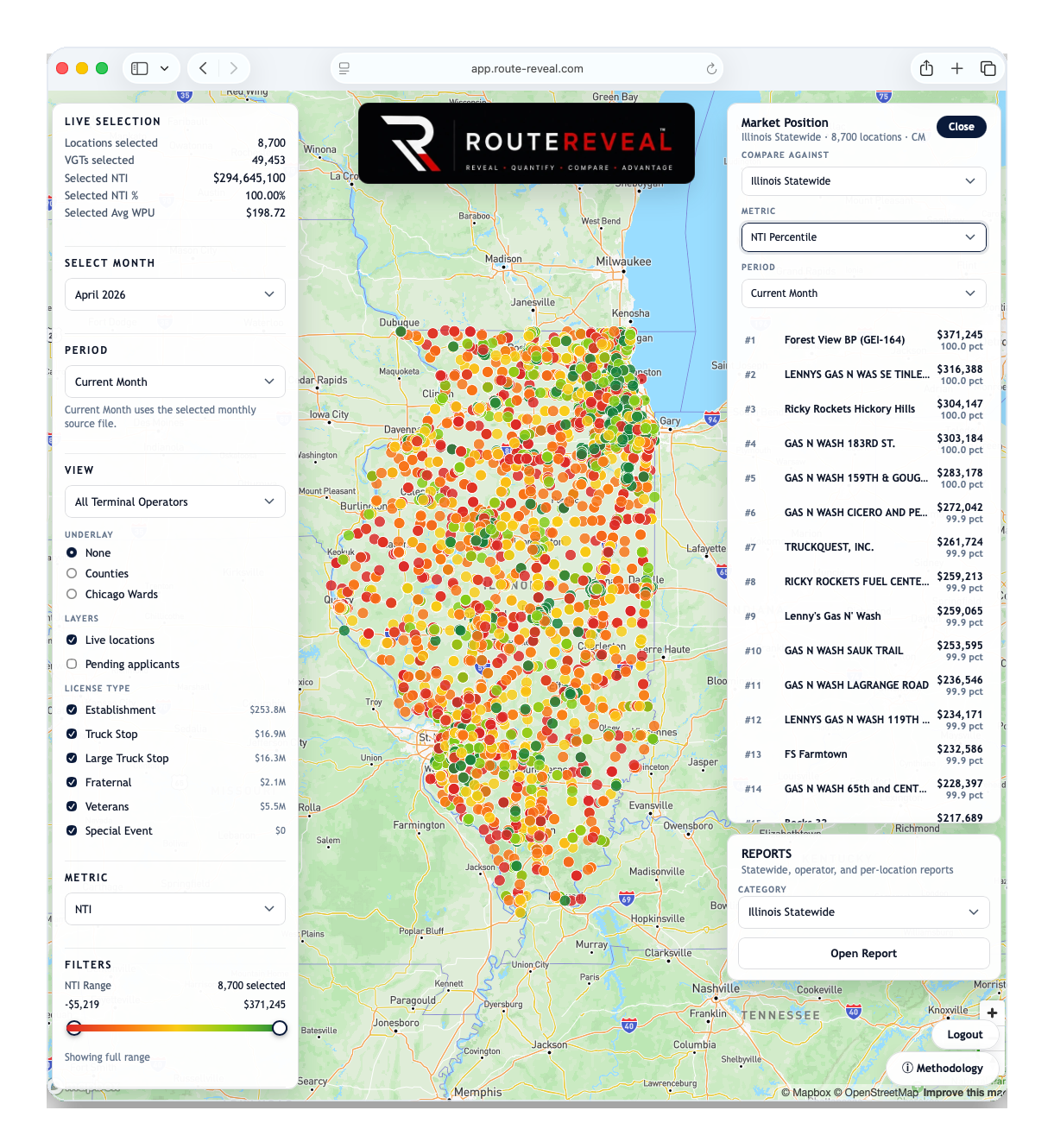Click the NTI Range minimum slider handle
Screen dimensions: 1054x1148
coord(74,1028)
